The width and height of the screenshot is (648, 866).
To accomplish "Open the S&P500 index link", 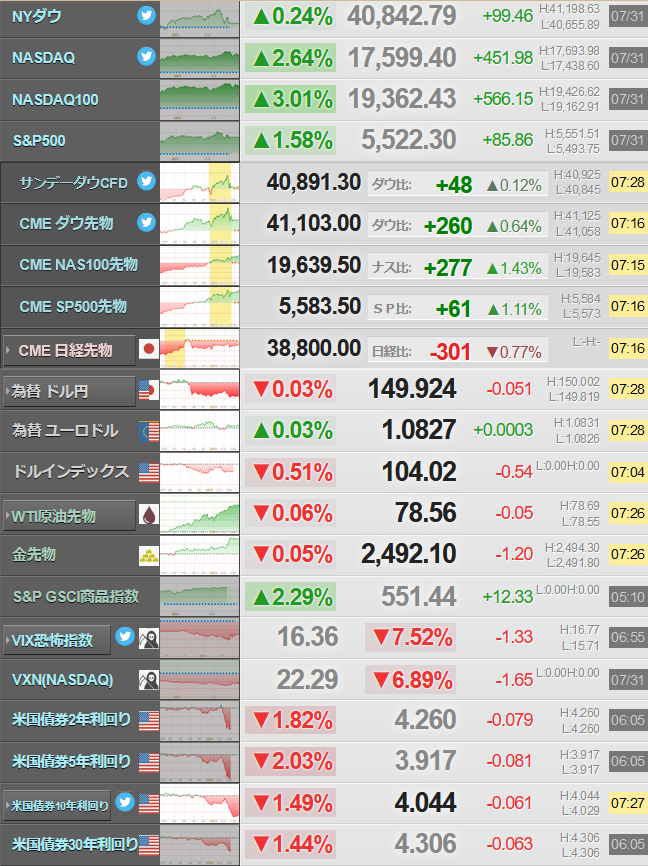I will pos(39,141).
